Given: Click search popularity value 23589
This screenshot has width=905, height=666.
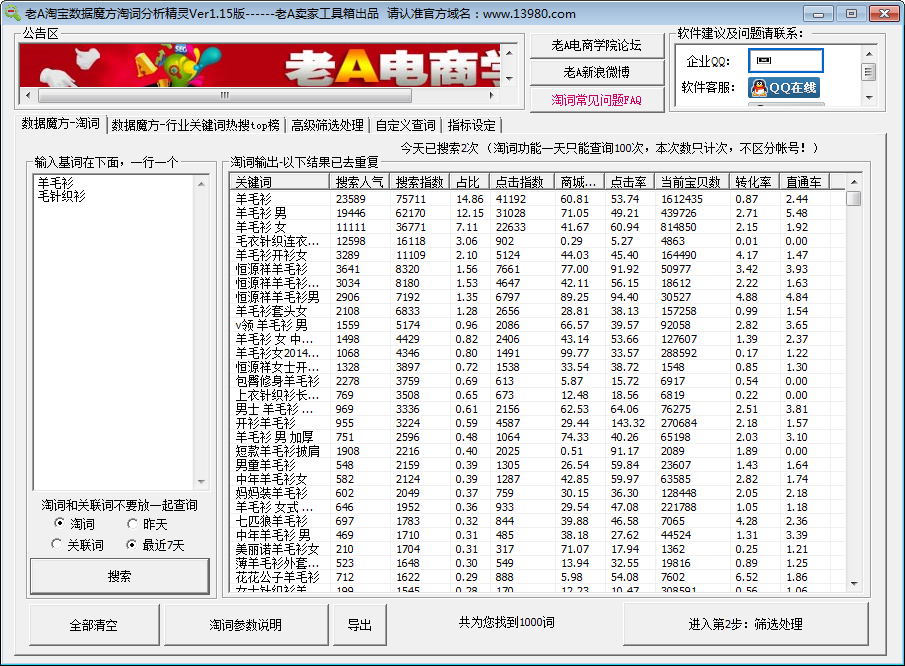Looking at the screenshot, I should tap(350, 199).
